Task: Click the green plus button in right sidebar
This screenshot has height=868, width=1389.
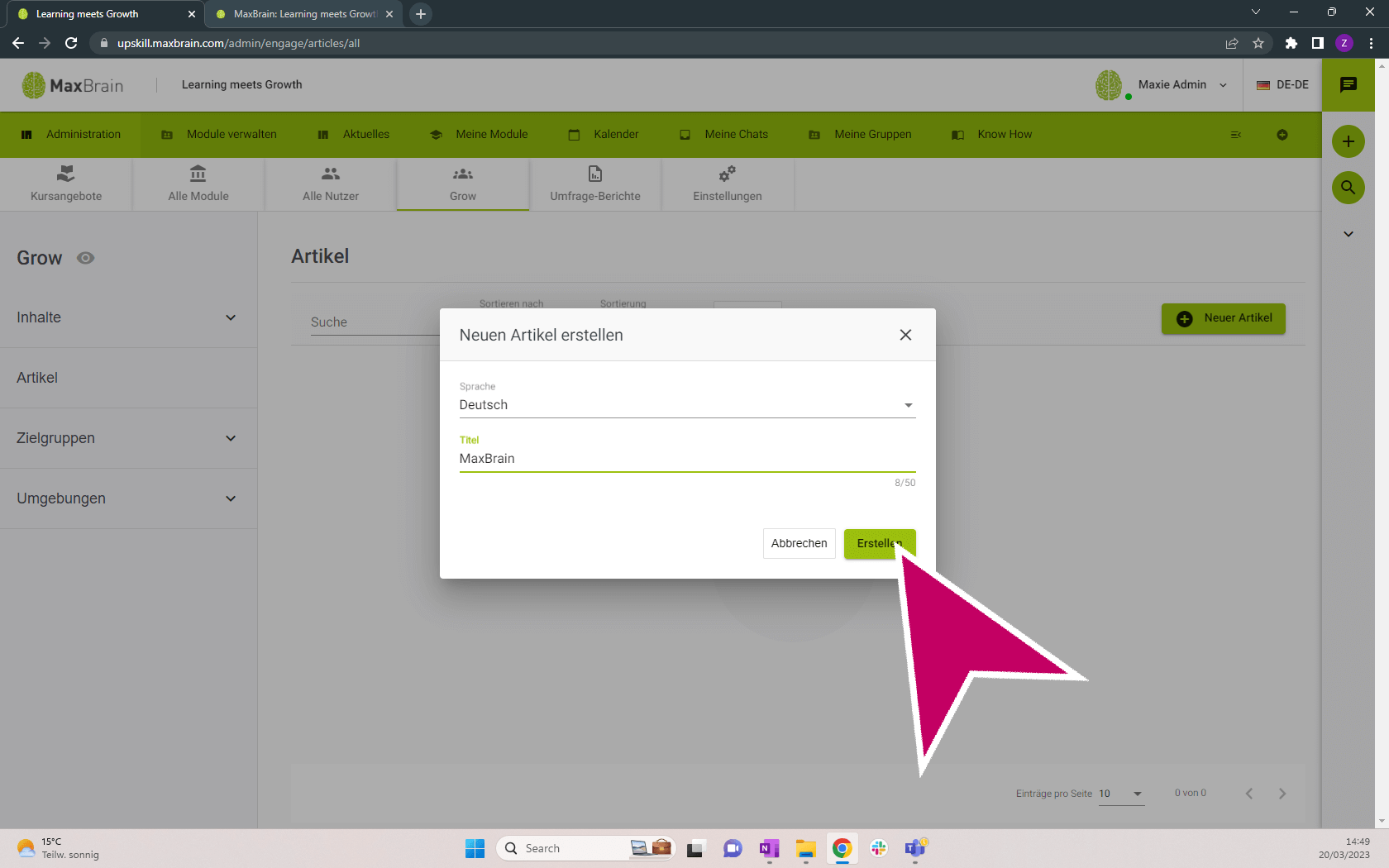Action: coord(1348,141)
